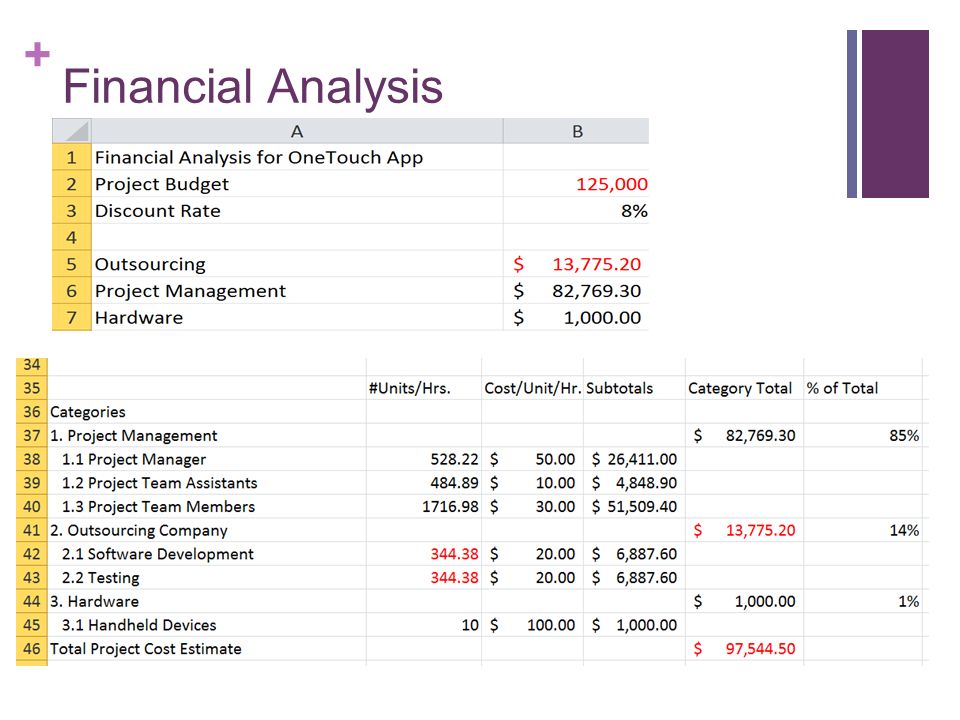Click '2.2 Testing' row label
Image resolution: width=960 pixels, height=720 pixels.
coord(100,578)
